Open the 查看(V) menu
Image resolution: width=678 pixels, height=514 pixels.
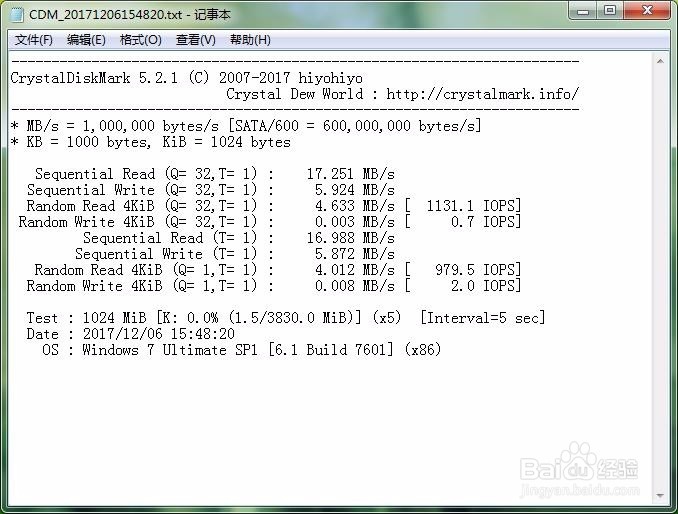click(195, 40)
